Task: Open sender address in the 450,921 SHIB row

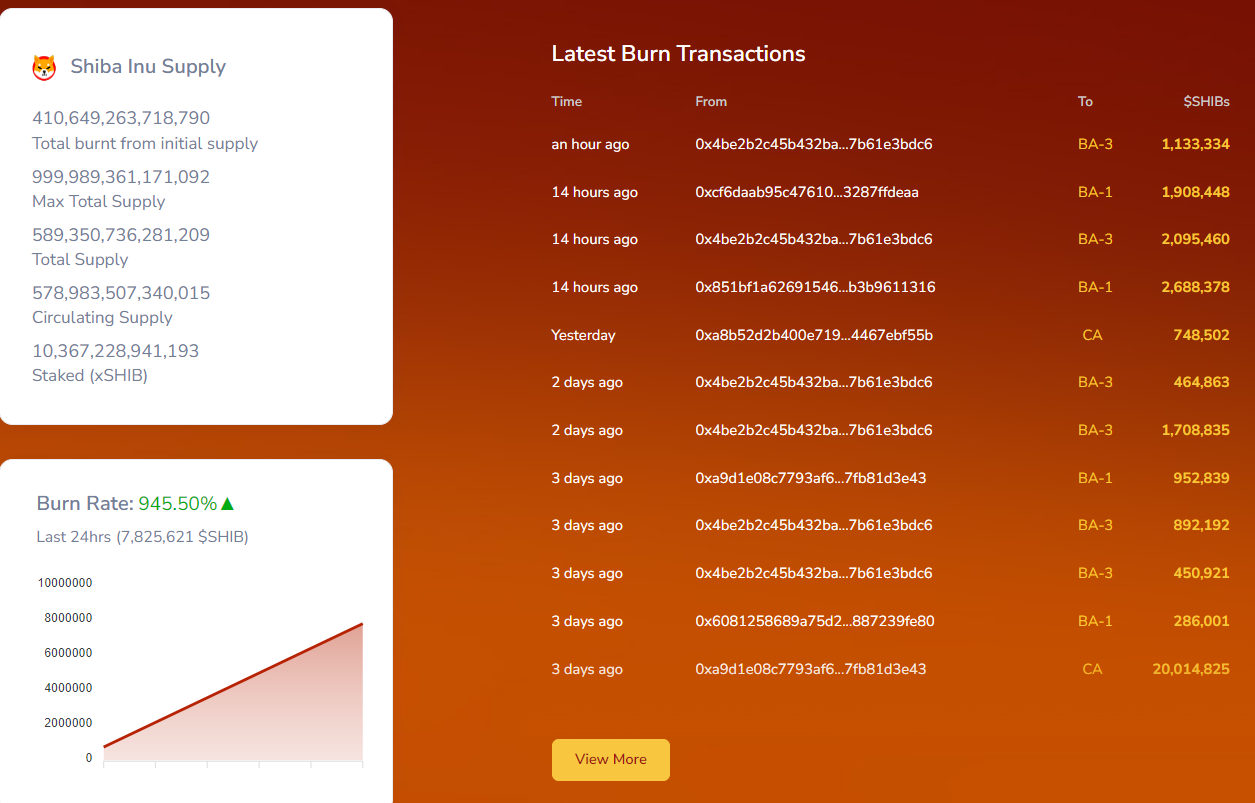Action: point(814,573)
